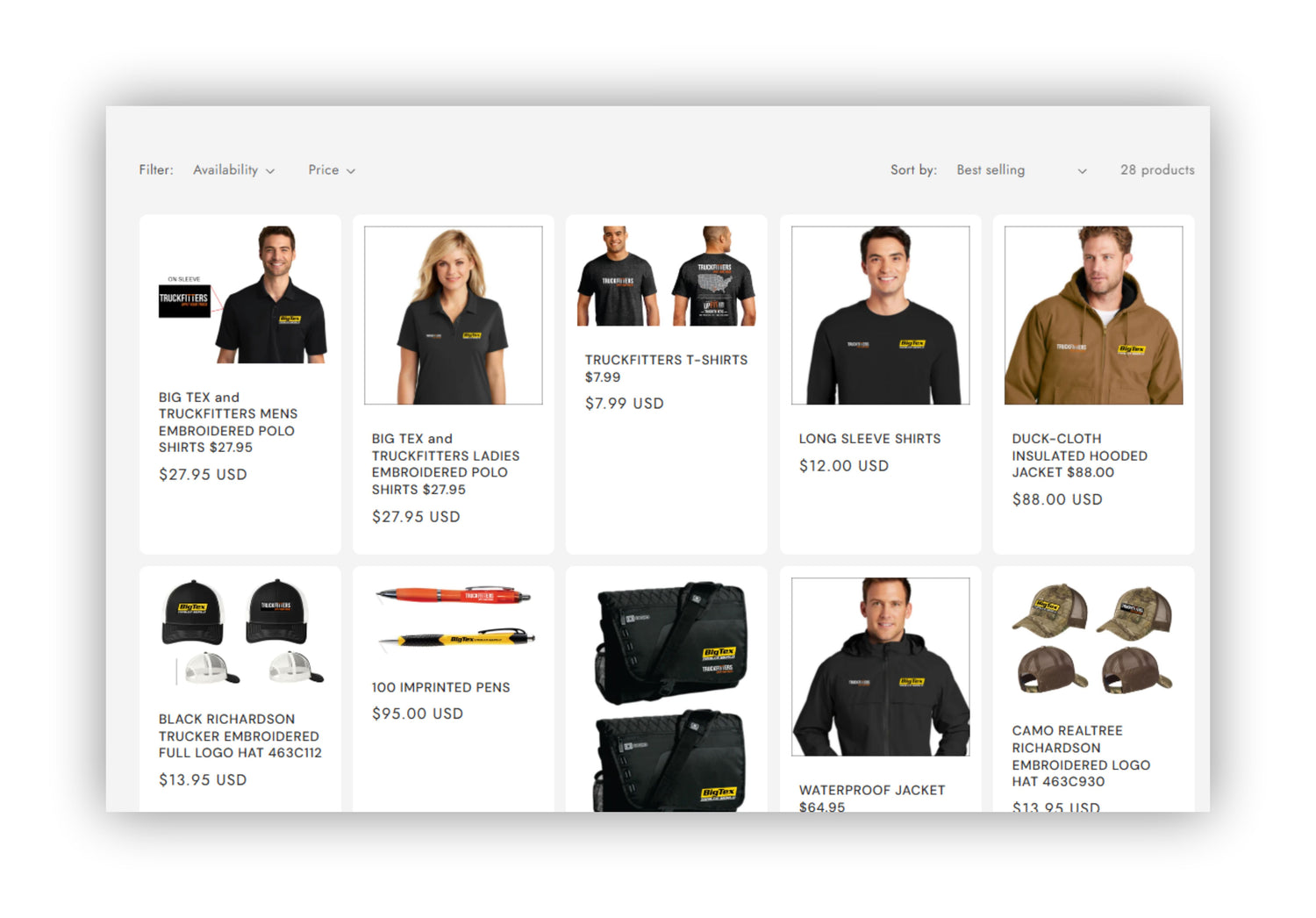Screen dimensions: 1316x918
Task: Open the camo Realtree hats product image
Action: [x=1093, y=637]
